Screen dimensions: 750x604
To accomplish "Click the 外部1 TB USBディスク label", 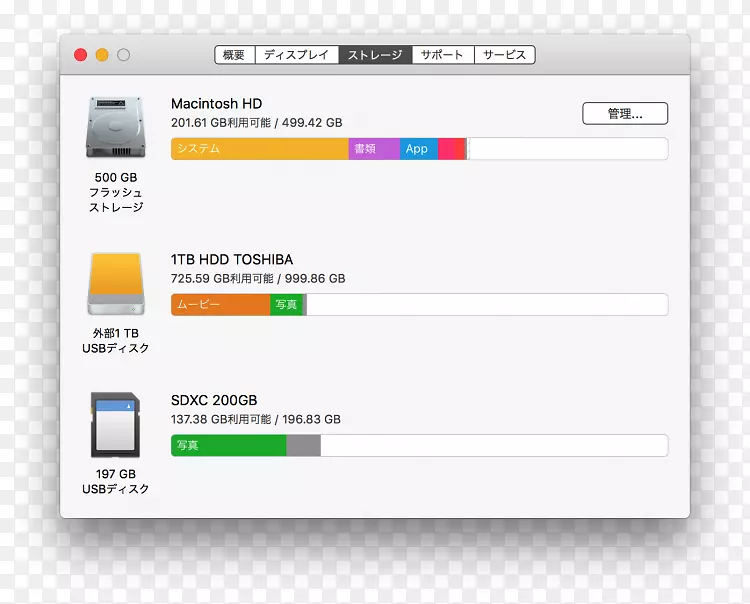I will (x=116, y=340).
